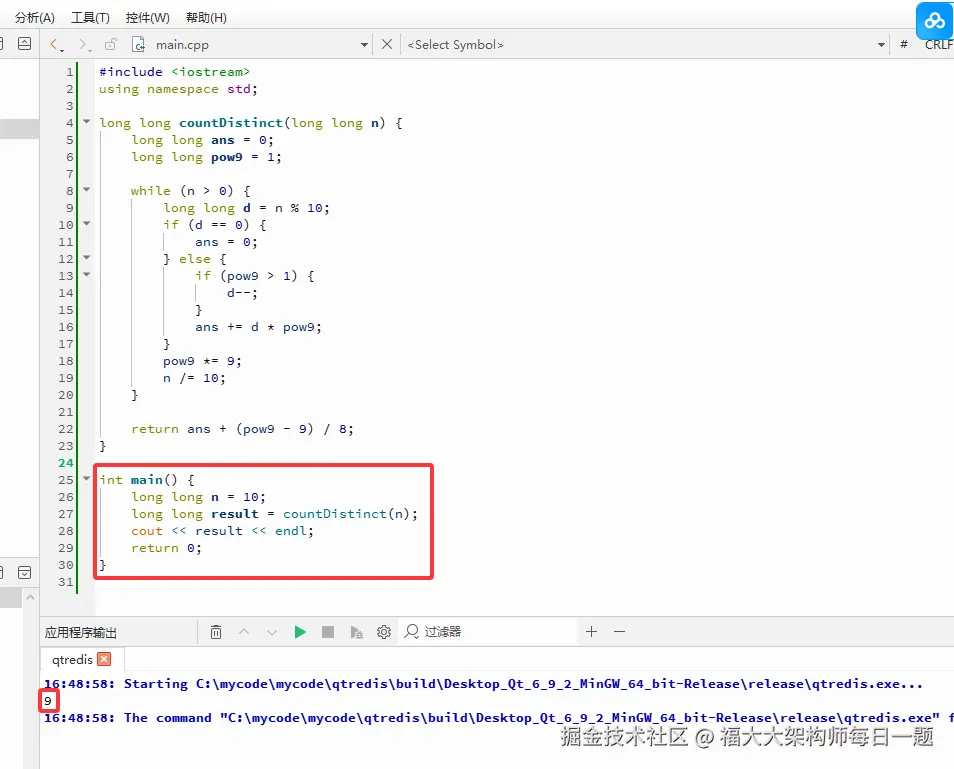
Task: Open the main.cpp open documents dropdown
Action: (x=364, y=45)
